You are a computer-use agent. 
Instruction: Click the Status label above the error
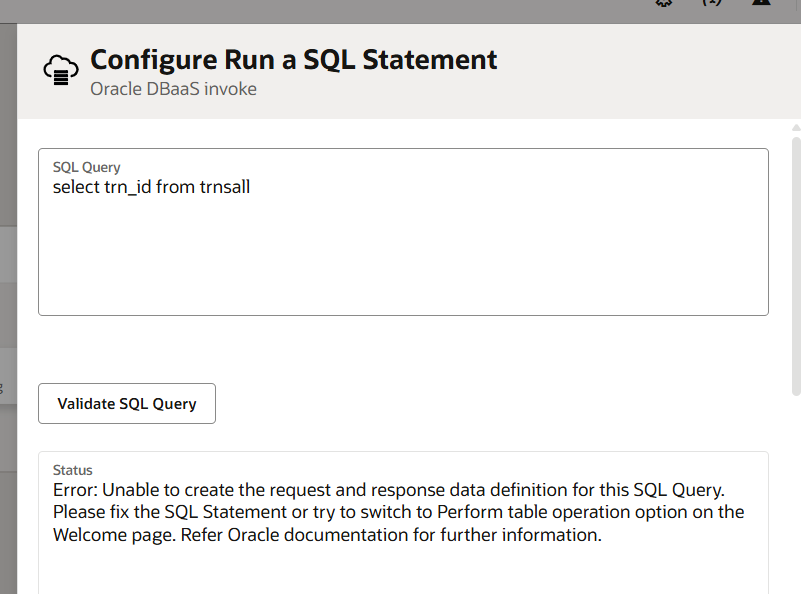72,469
